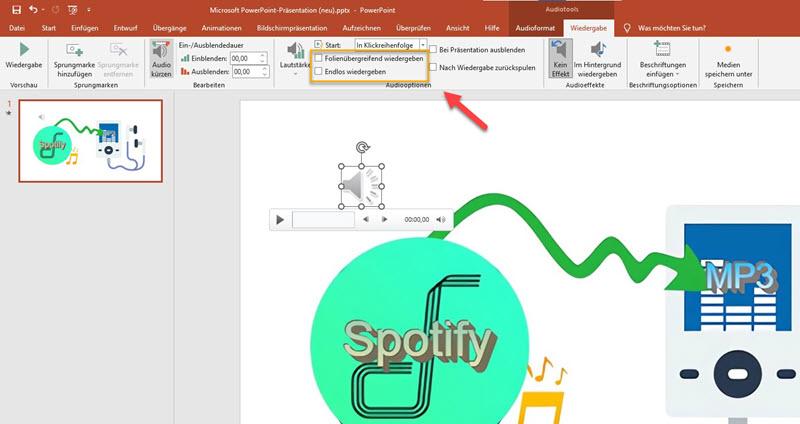Click Sprungmarke entfernen icon
Viewport: 800px width, 424px height.
pos(118,50)
